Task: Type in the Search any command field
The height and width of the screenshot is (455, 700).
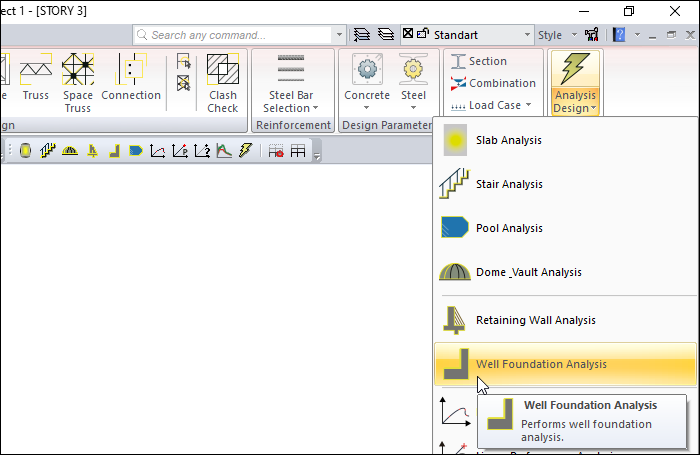Action: click(240, 35)
